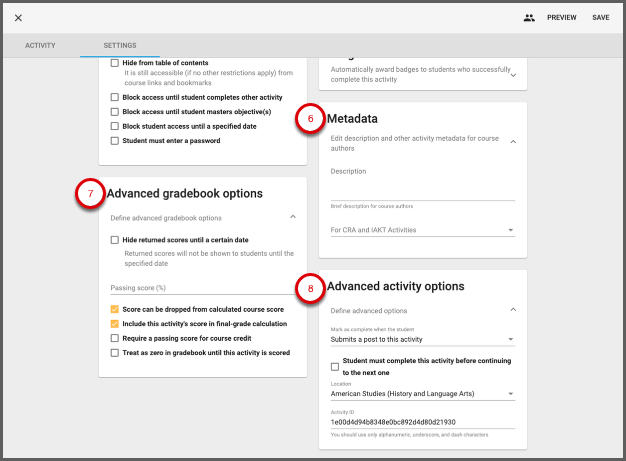Check Require a passing score for course credit
This screenshot has width=626, height=461.
pyautogui.click(x=114, y=338)
